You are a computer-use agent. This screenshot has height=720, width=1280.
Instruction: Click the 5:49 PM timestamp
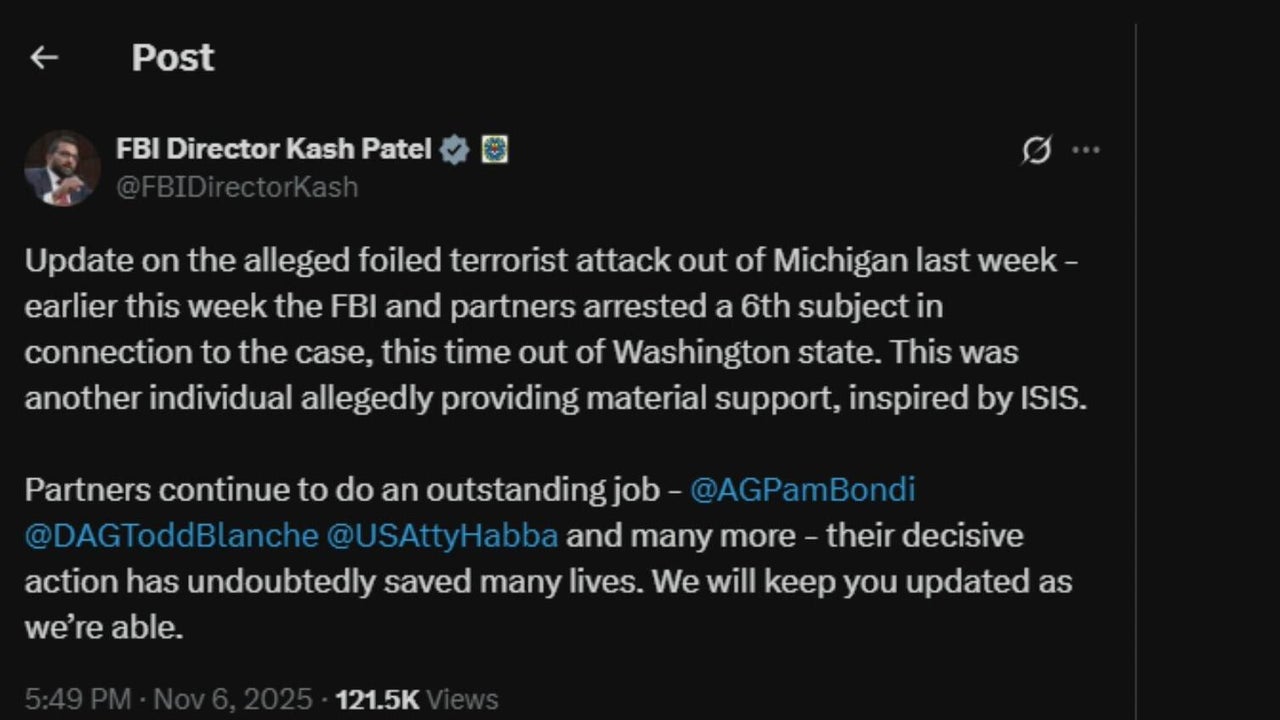pyautogui.click(x=77, y=699)
